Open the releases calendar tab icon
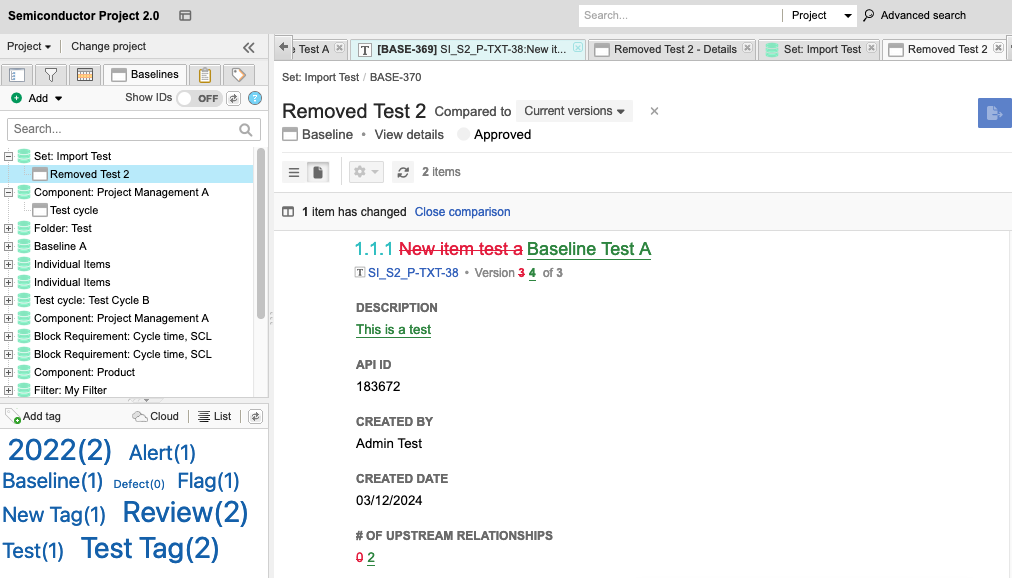Image resolution: width=1012 pixels, height=578 pixels. click(x=85, y=75)
